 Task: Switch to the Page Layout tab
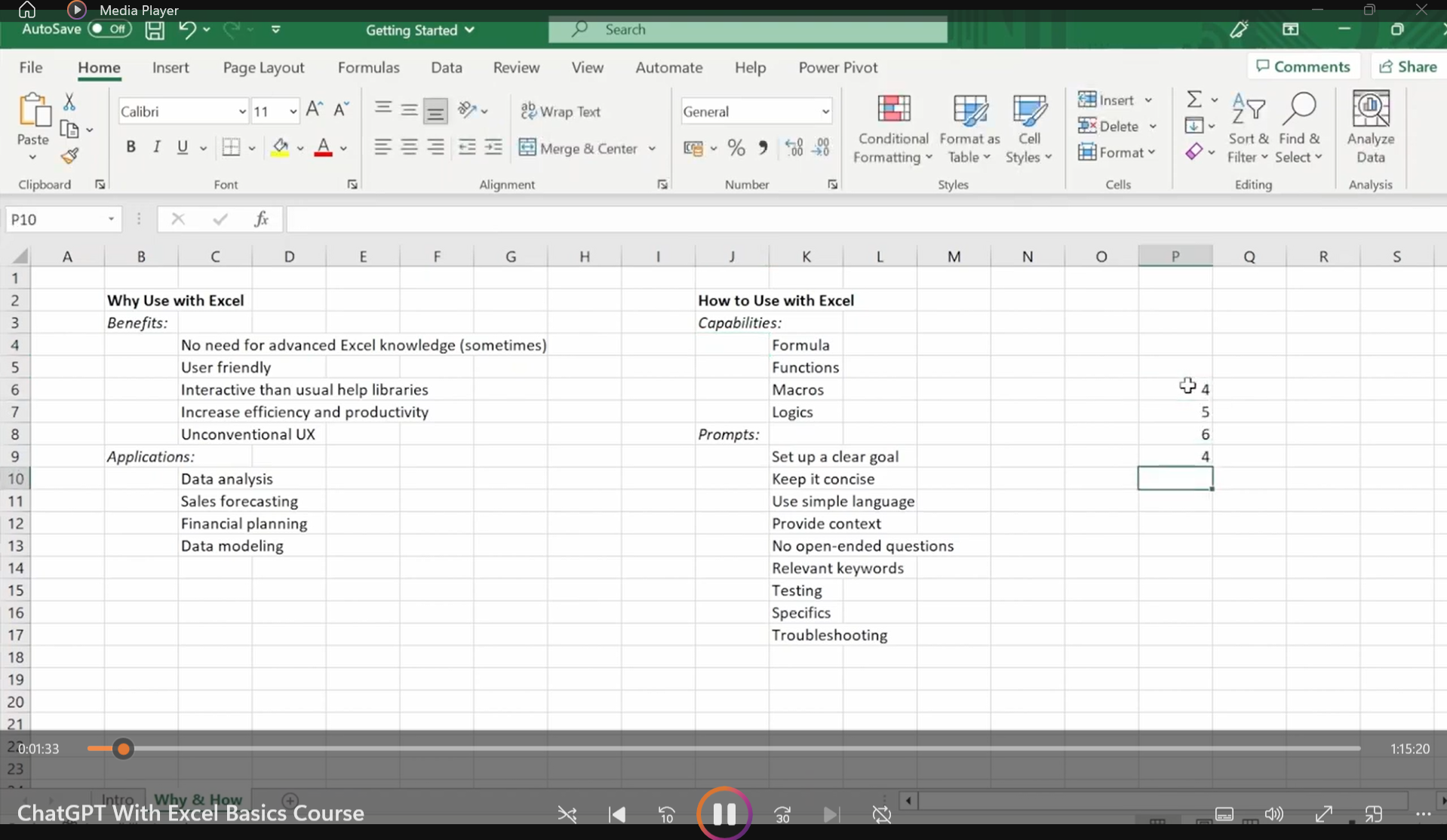click(x=263, y=67)
